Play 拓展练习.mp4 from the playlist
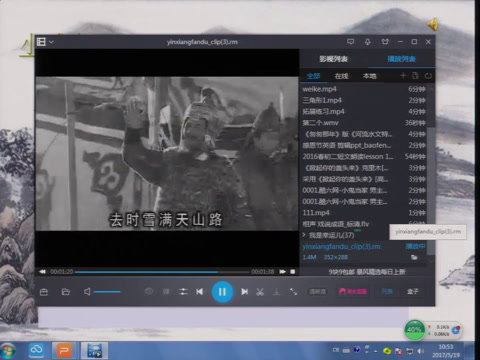Screen dimensions: 480x360 (363, 112)
